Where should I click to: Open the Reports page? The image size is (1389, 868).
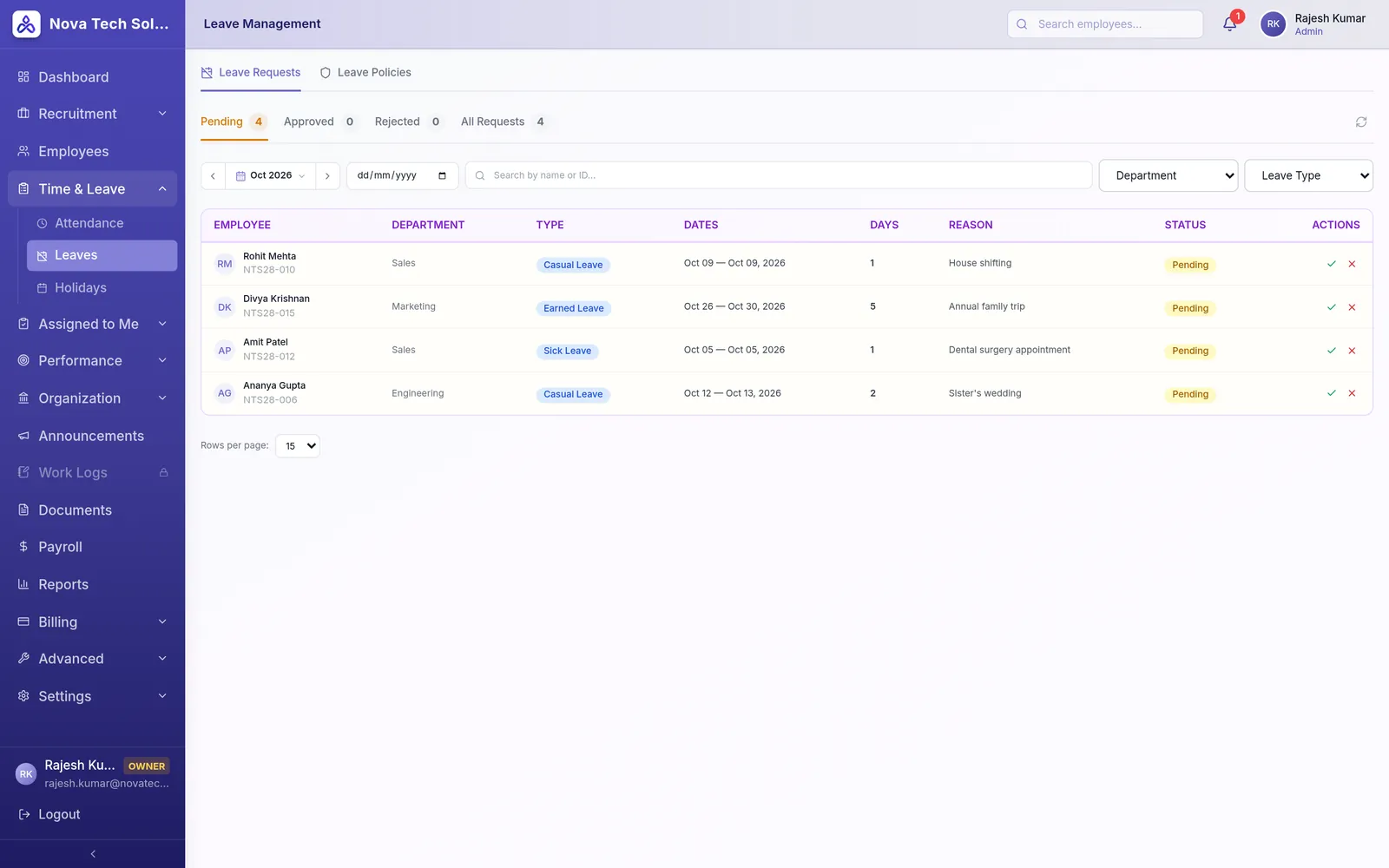click(x=93, y=585)
